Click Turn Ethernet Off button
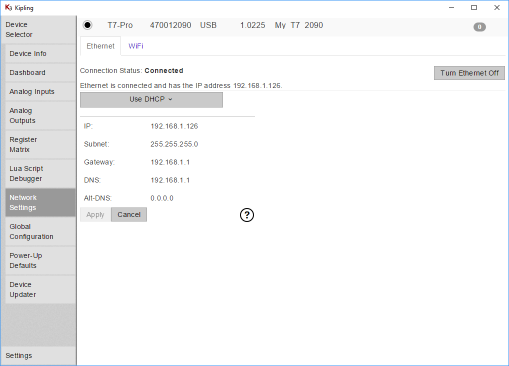The height and width of the screenshot is (366, 509). (x=469, y=73)
